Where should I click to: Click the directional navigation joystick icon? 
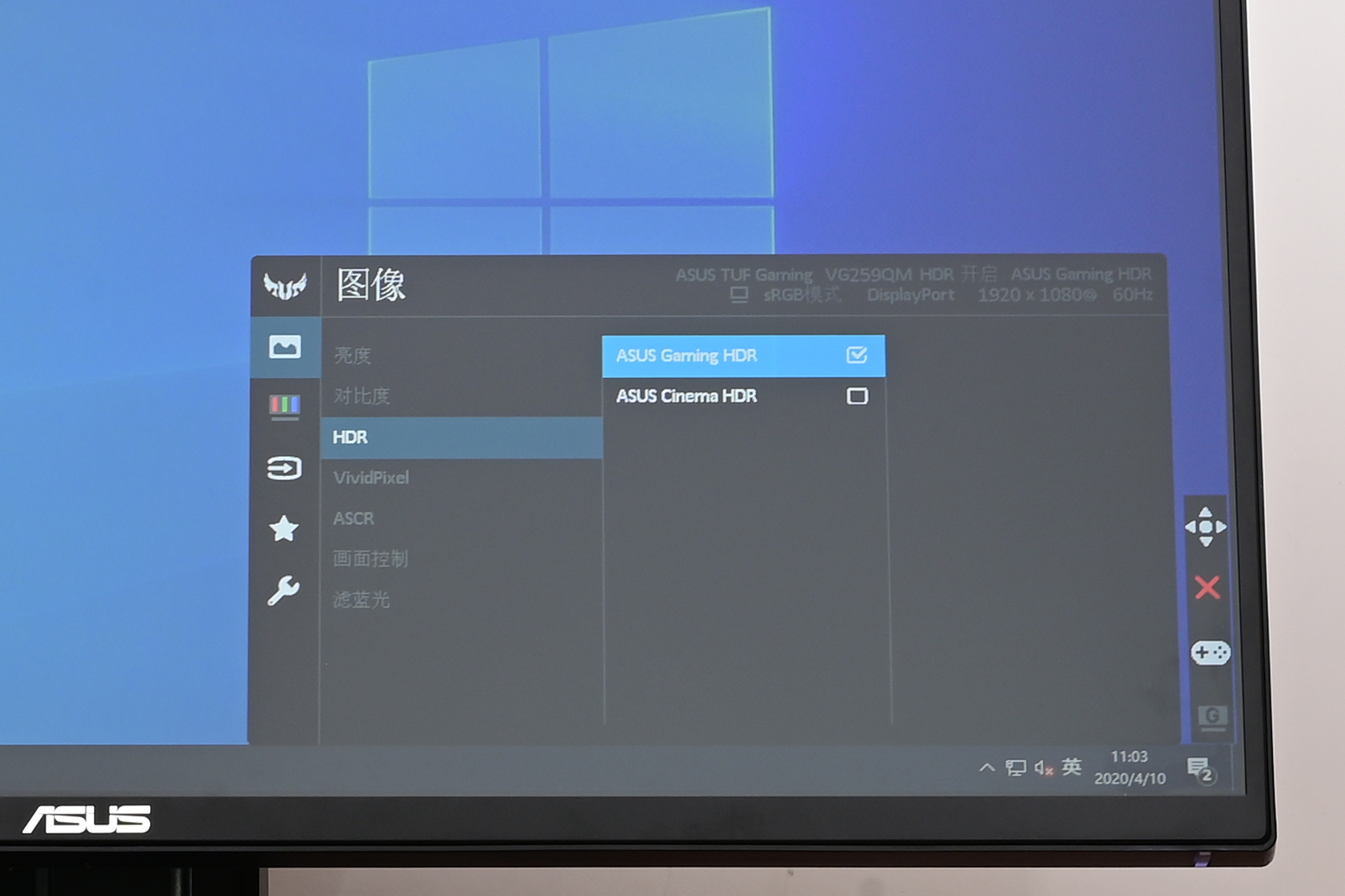[x=1206, y=526]
